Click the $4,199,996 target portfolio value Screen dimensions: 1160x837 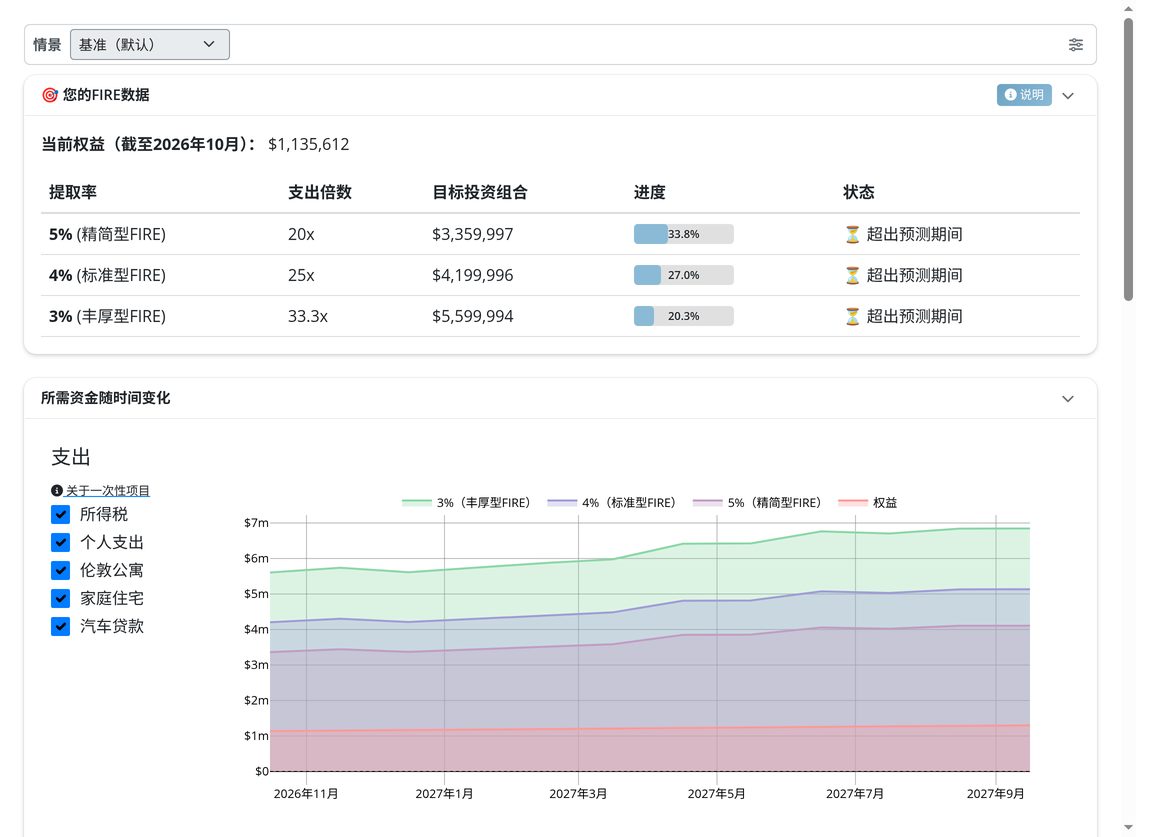473,275
